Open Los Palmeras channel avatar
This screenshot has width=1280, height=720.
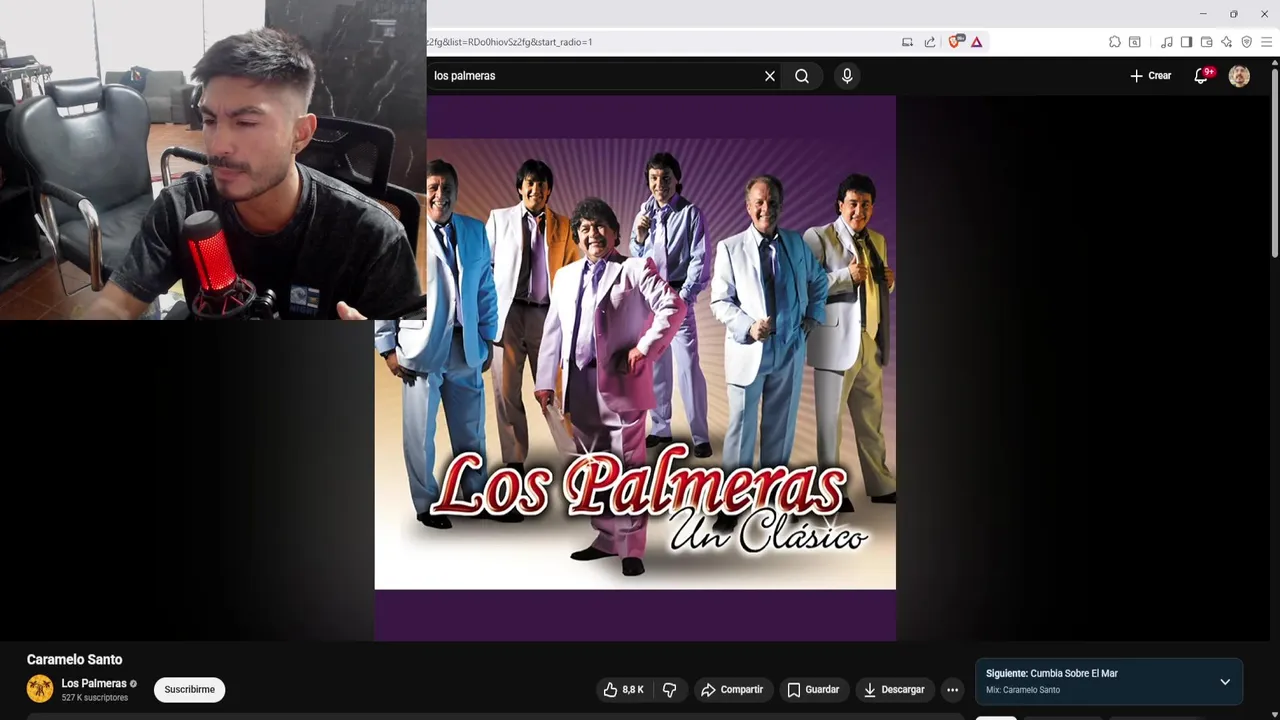click(x=40, y=689)
